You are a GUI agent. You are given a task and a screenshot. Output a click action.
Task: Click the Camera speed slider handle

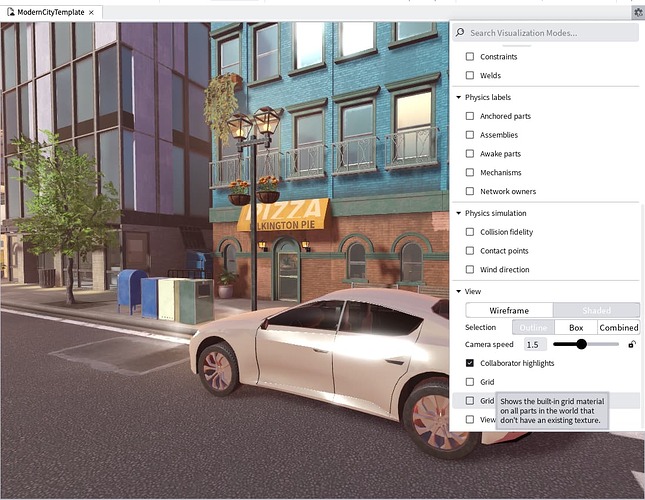pos(581,344)
